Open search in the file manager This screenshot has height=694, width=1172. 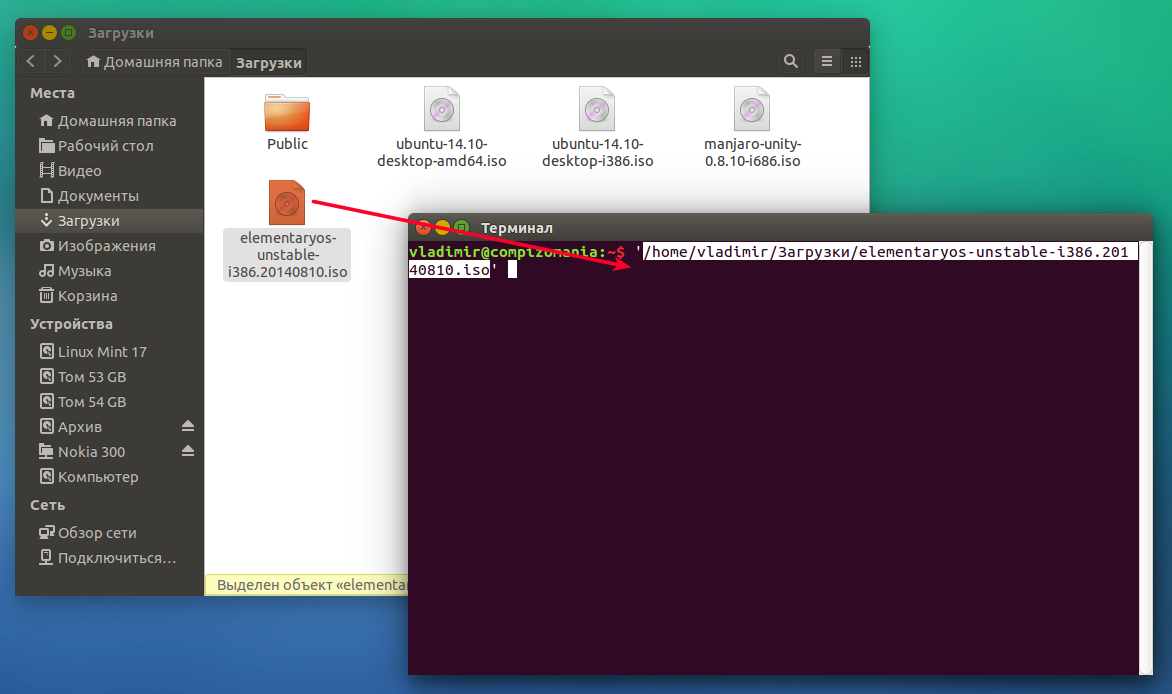790,61
